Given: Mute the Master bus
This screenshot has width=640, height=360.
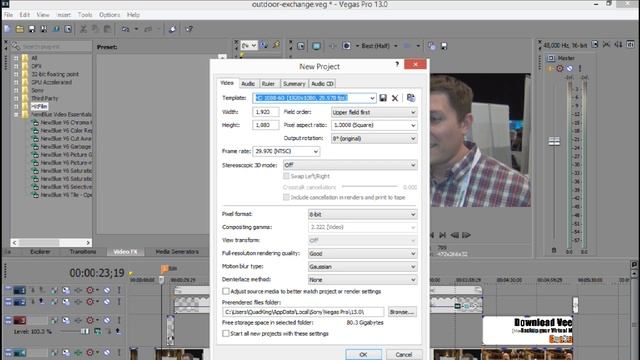Looking at the screenshot, I should pyautogui.click(x=569, y=69).
